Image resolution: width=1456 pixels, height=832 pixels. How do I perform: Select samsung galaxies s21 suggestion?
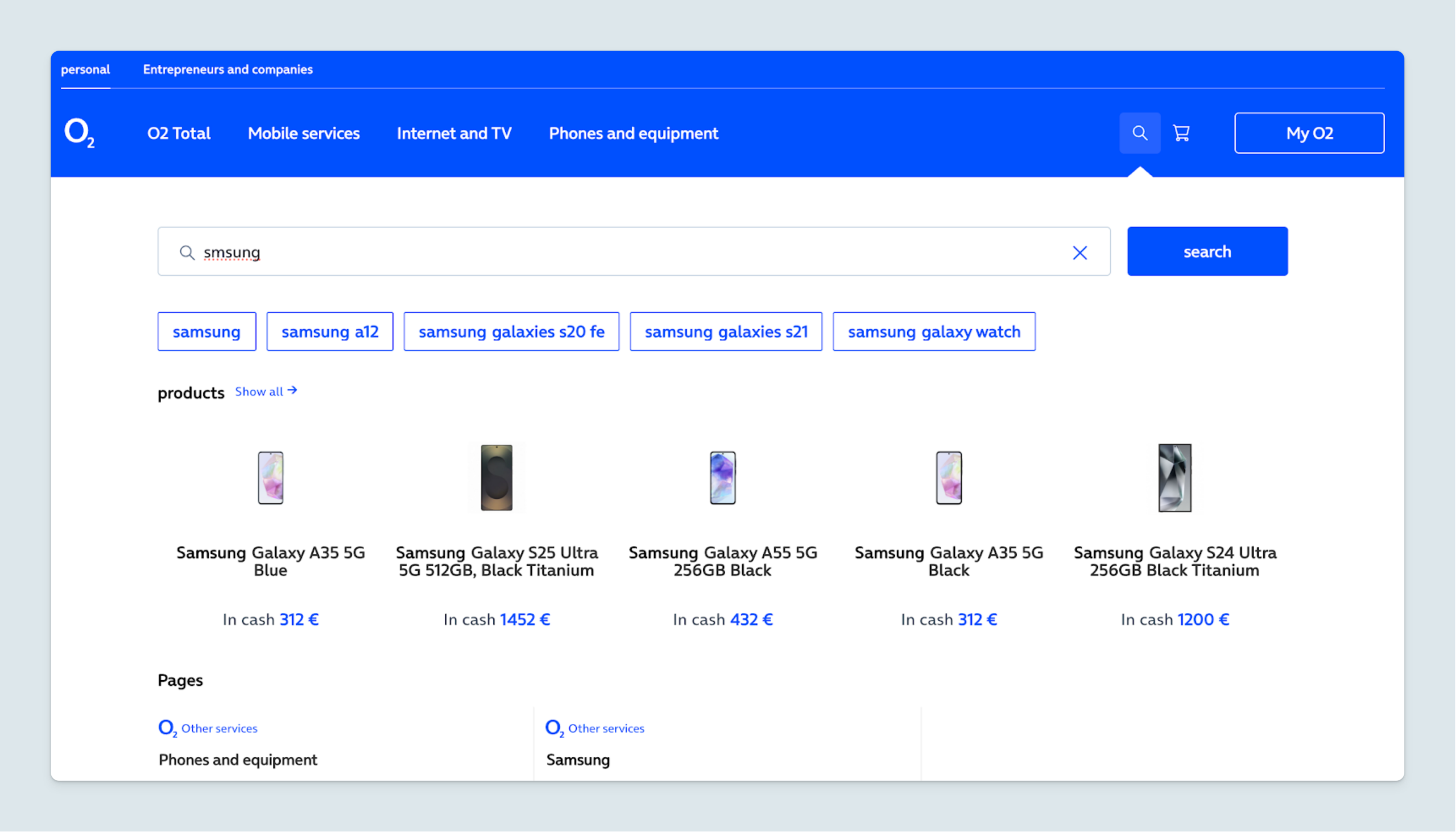click(x=726, y=332)
